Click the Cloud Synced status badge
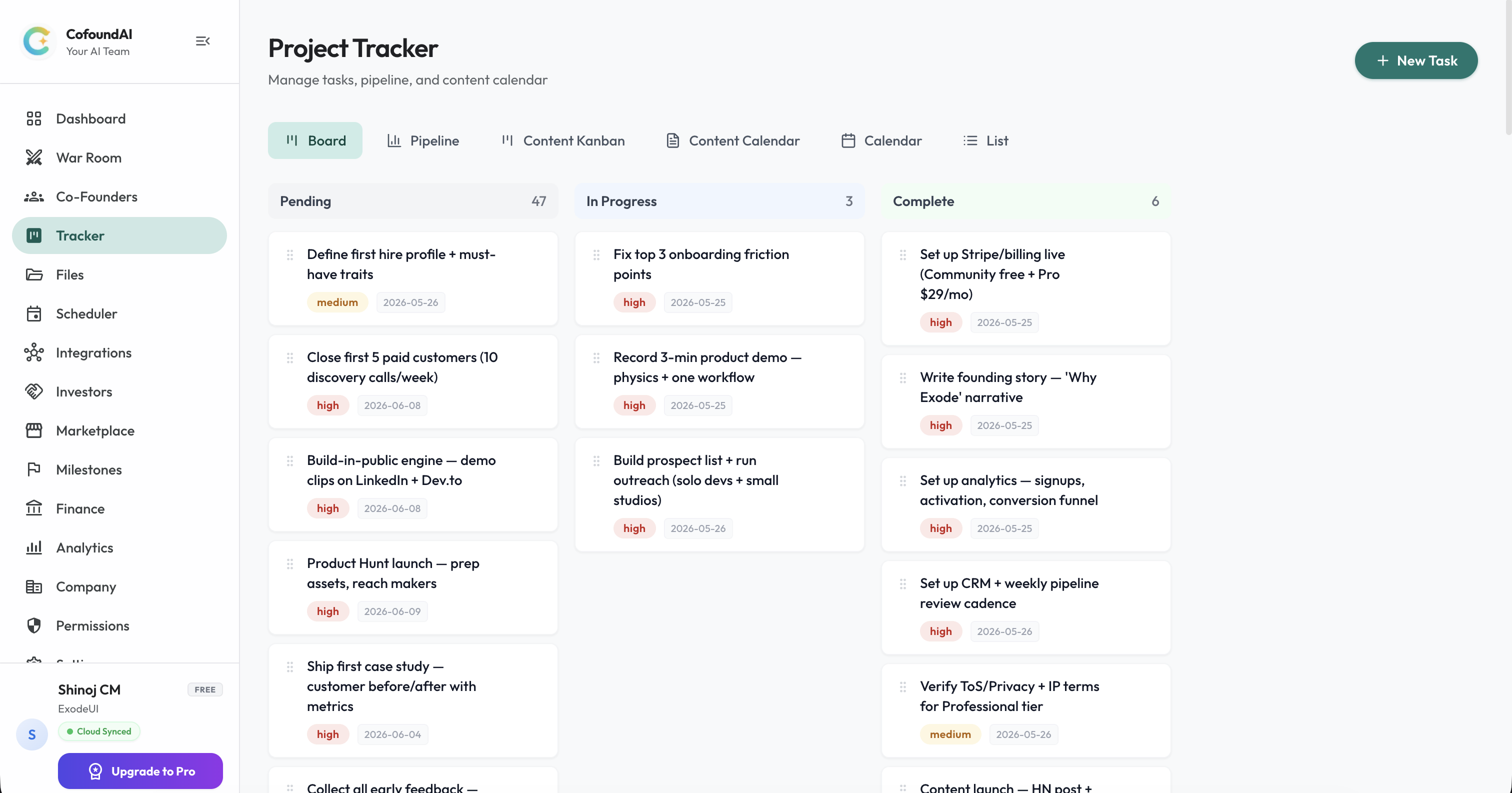The image size is (1512, 793). pyautogui.click(x=98, y=731)
